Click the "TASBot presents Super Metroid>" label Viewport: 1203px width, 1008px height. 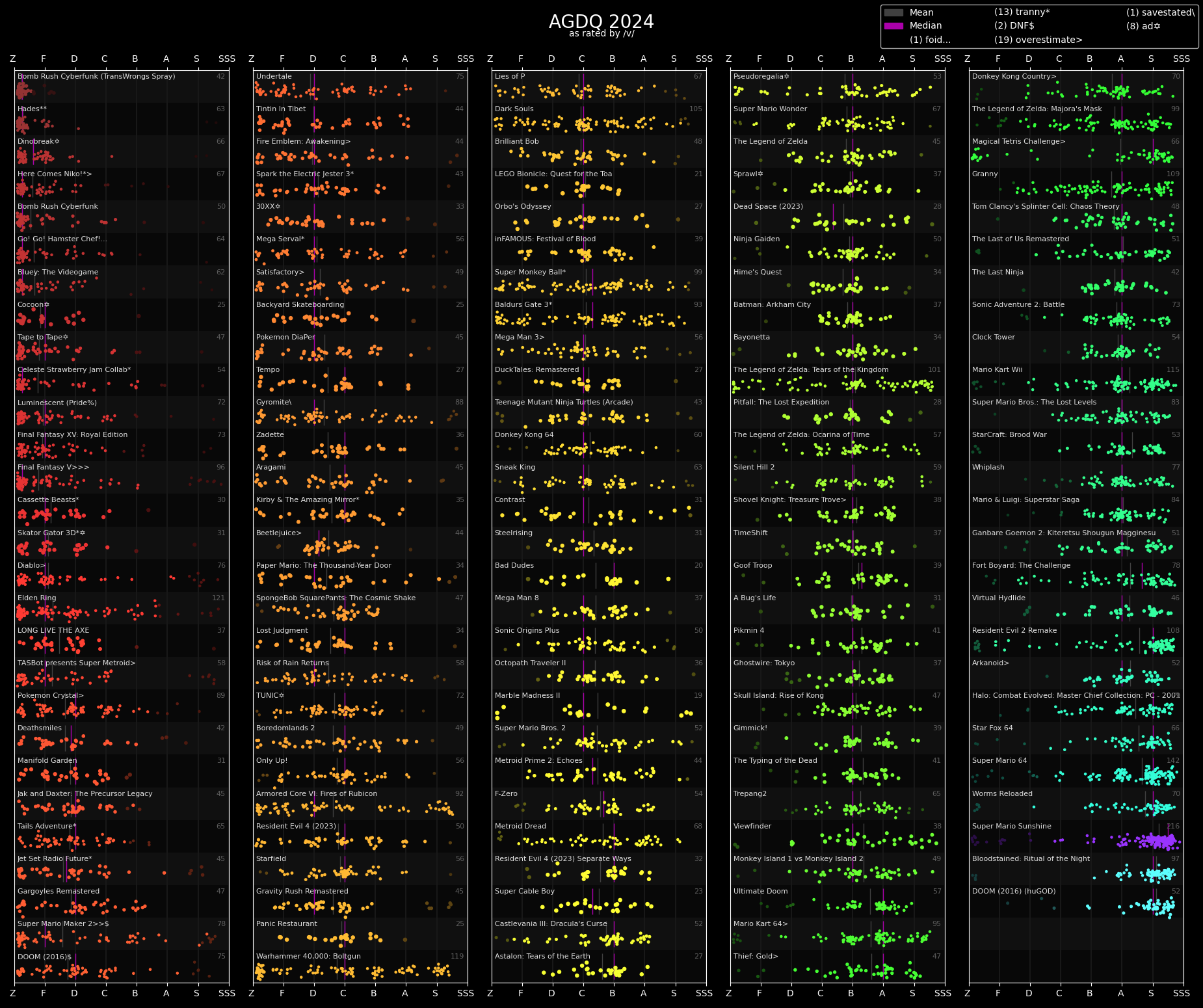77,663
